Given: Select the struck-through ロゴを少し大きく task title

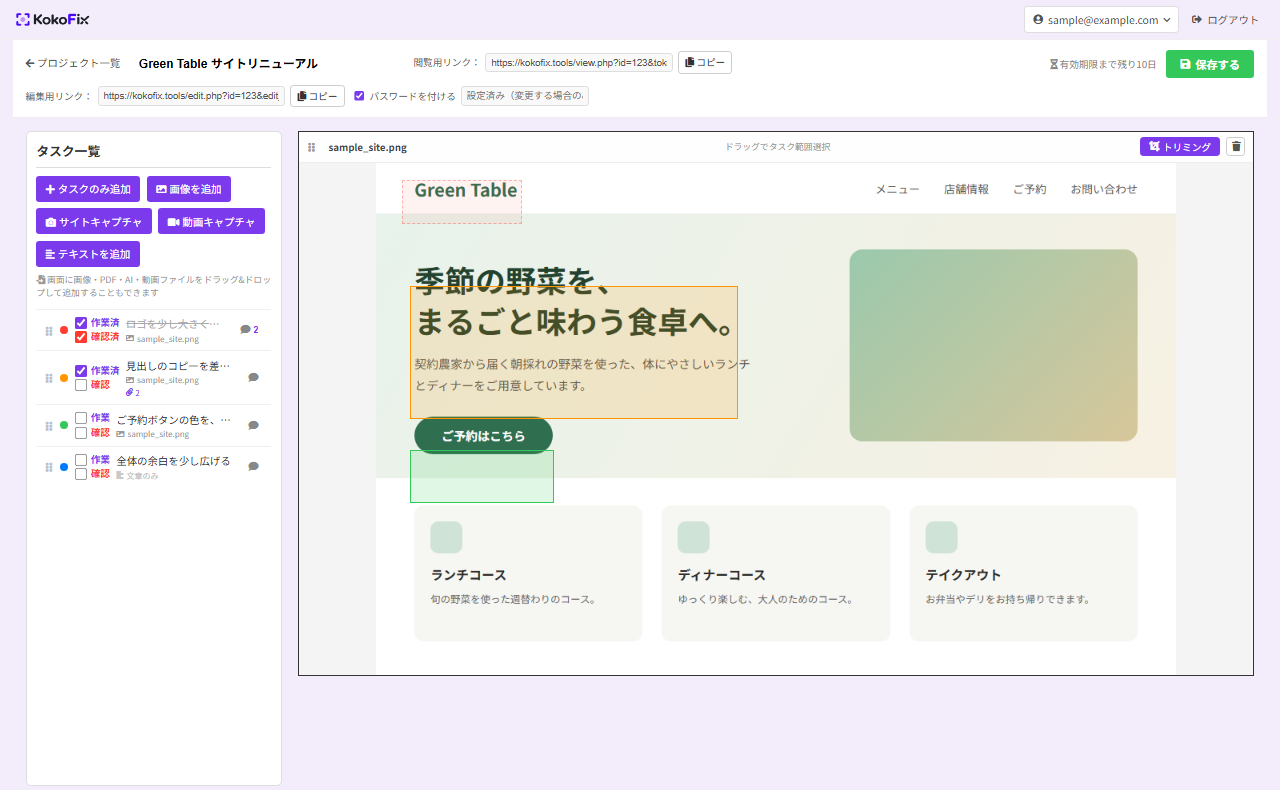Looking at the screenshot, I should [172, 324].
